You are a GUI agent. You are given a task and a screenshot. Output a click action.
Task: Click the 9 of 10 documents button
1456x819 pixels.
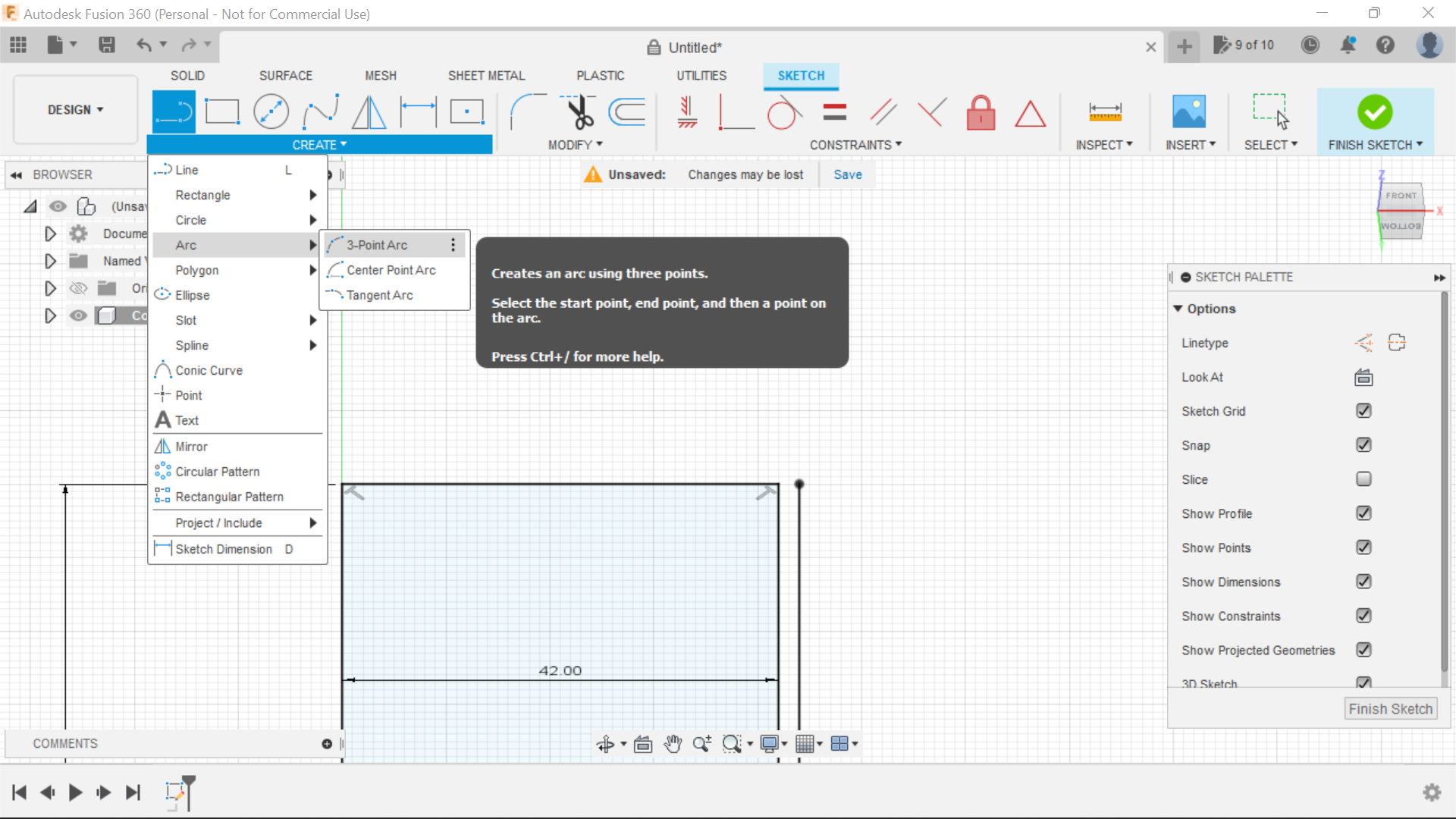click(1244, 45)
